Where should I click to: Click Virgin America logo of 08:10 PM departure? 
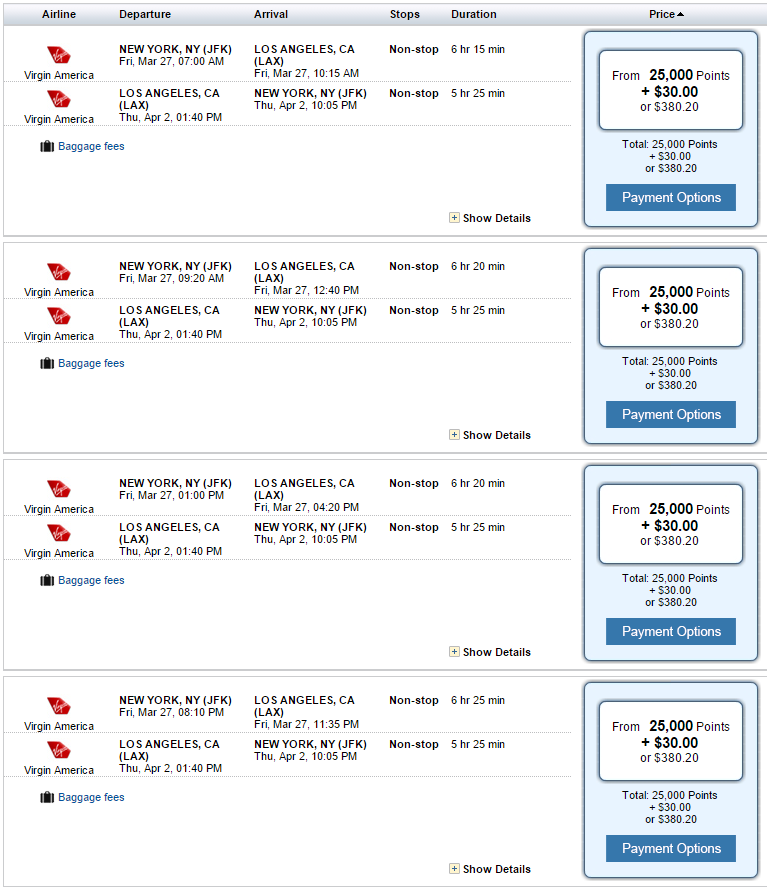[59, 706]
